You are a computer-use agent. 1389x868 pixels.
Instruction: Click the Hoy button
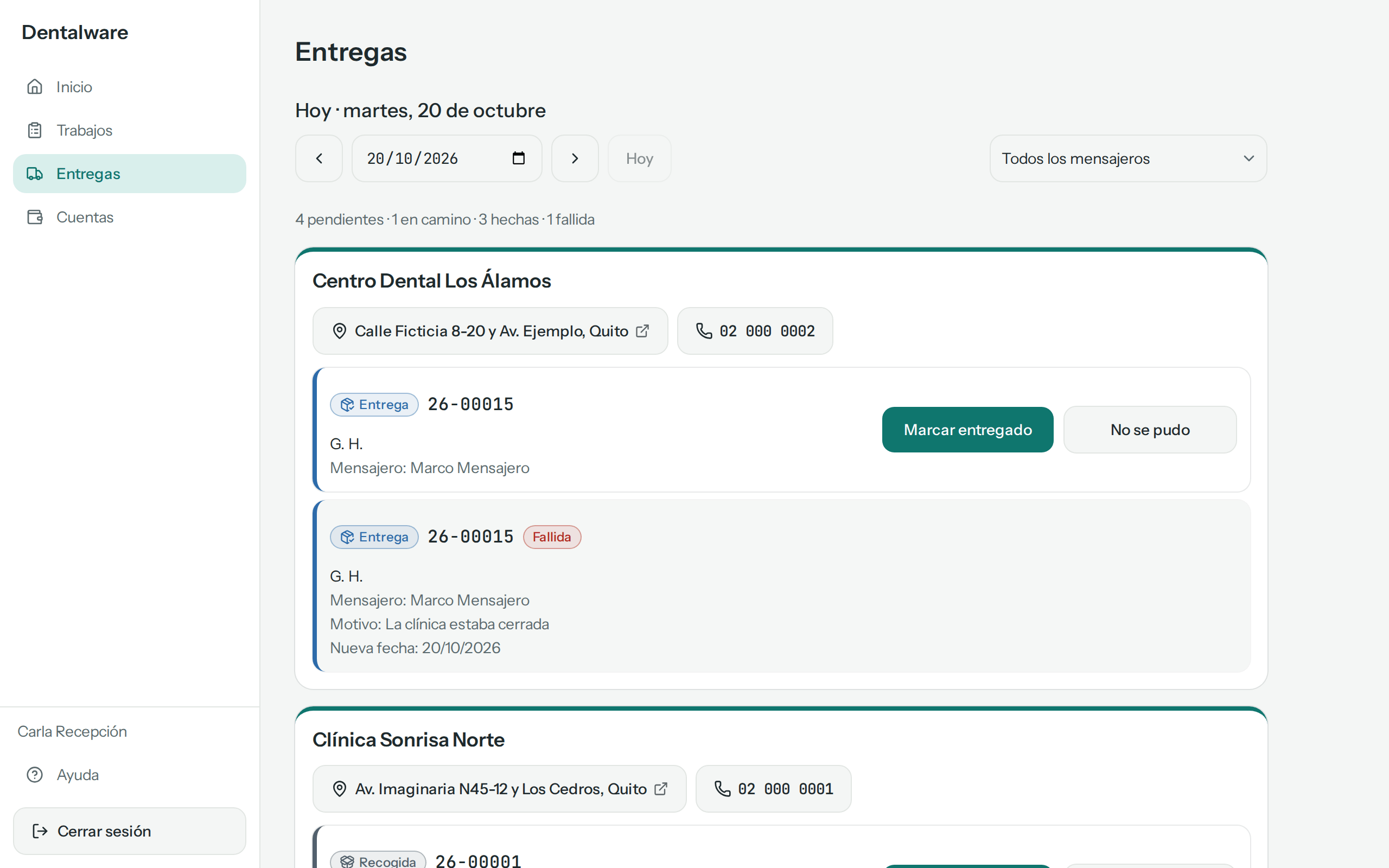[x=639, y=158]
